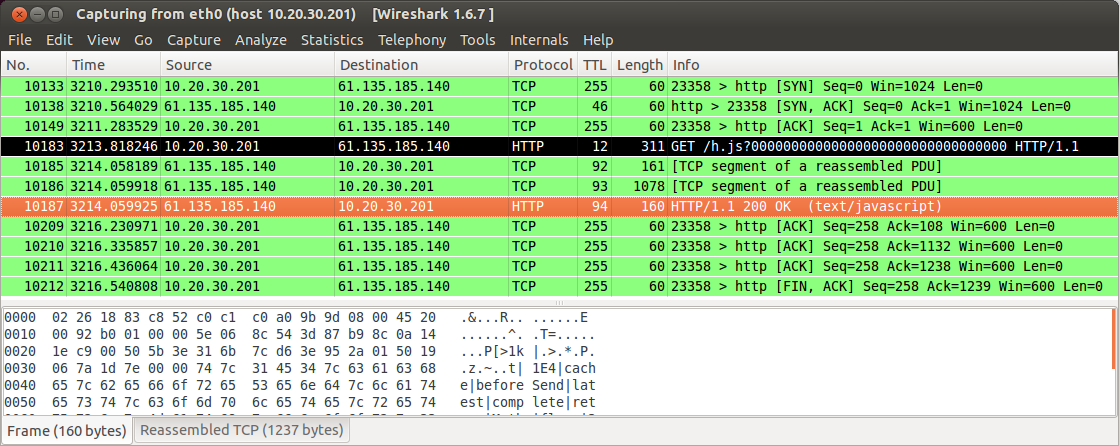1119x446 pixels.
Task: Sort packets by Protocol column header
Action: [542, 65]
